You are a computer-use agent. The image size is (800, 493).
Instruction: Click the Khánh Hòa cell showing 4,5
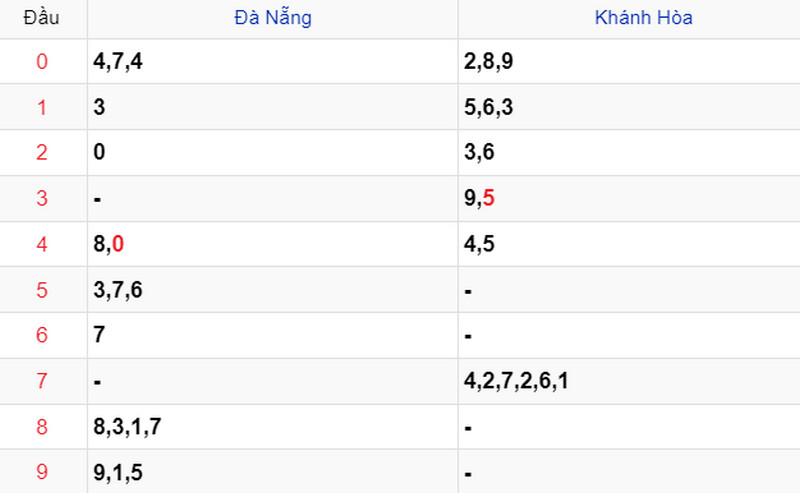[629, 244]
